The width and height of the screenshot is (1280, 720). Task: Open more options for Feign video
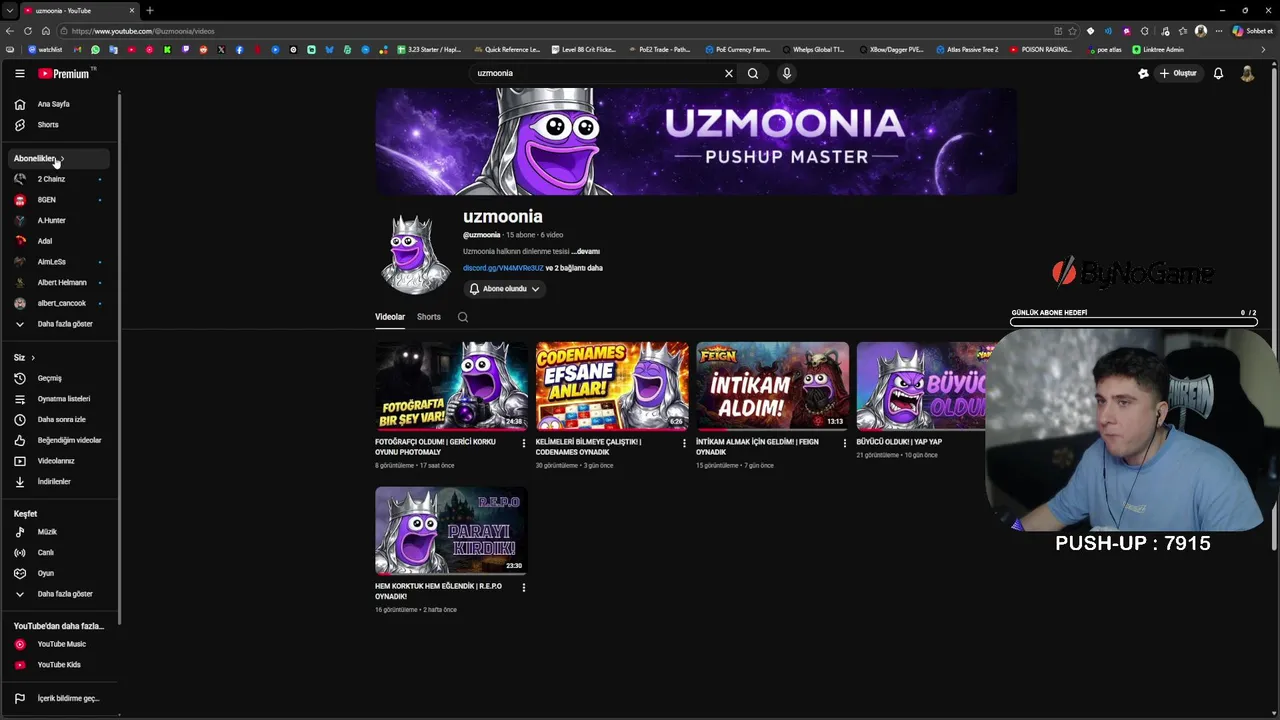[844, 443]
